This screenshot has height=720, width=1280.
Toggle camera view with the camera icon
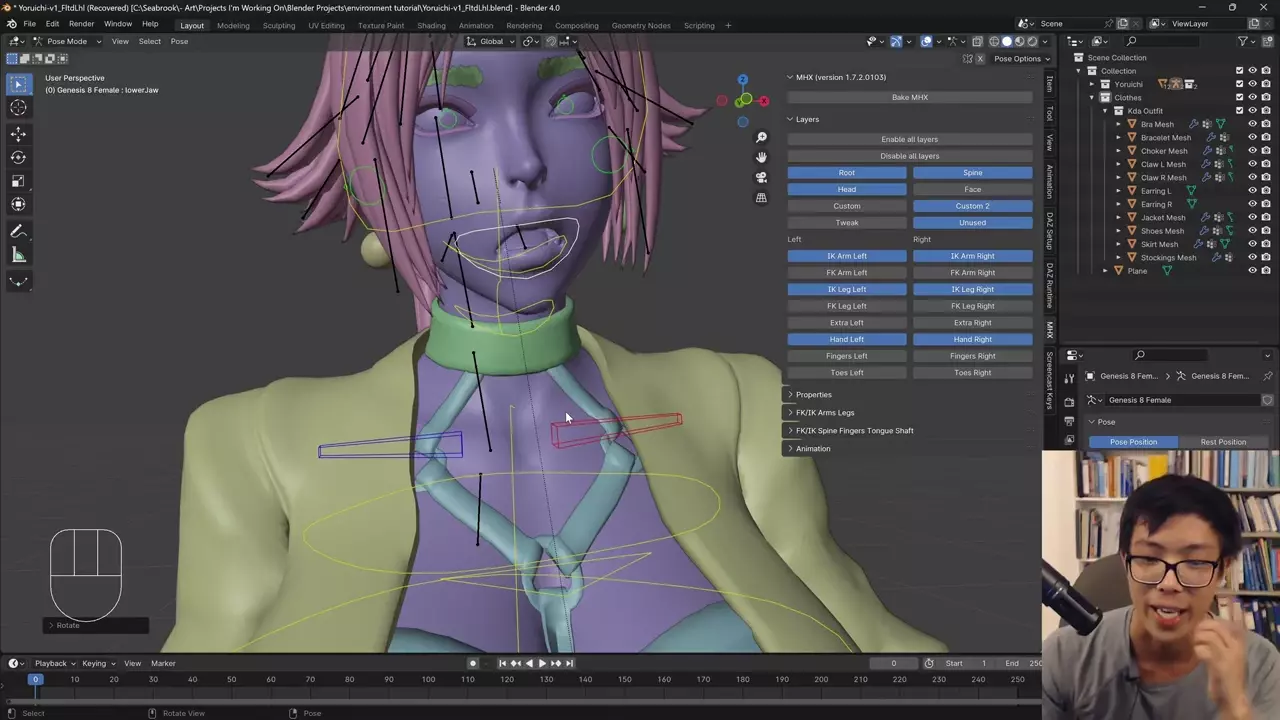[x=761, y=178]
